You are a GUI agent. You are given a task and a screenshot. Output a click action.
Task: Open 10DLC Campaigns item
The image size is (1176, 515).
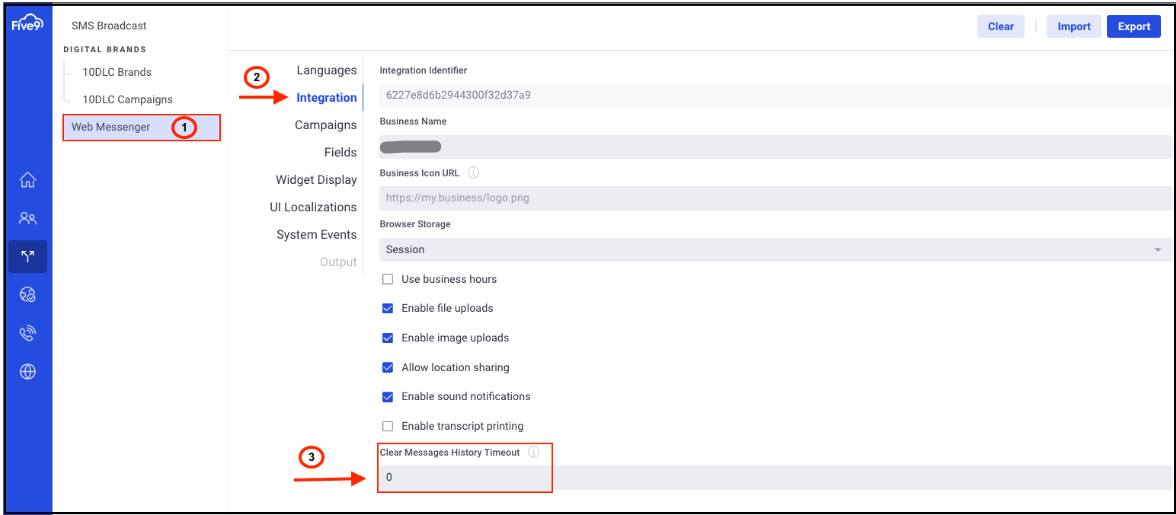point(128,99)
